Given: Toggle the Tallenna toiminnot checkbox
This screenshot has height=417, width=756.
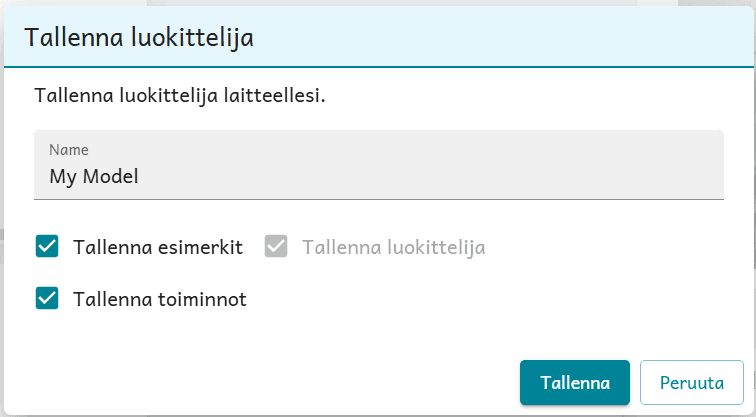Looking at the screenshot, I should coord(47,297).
